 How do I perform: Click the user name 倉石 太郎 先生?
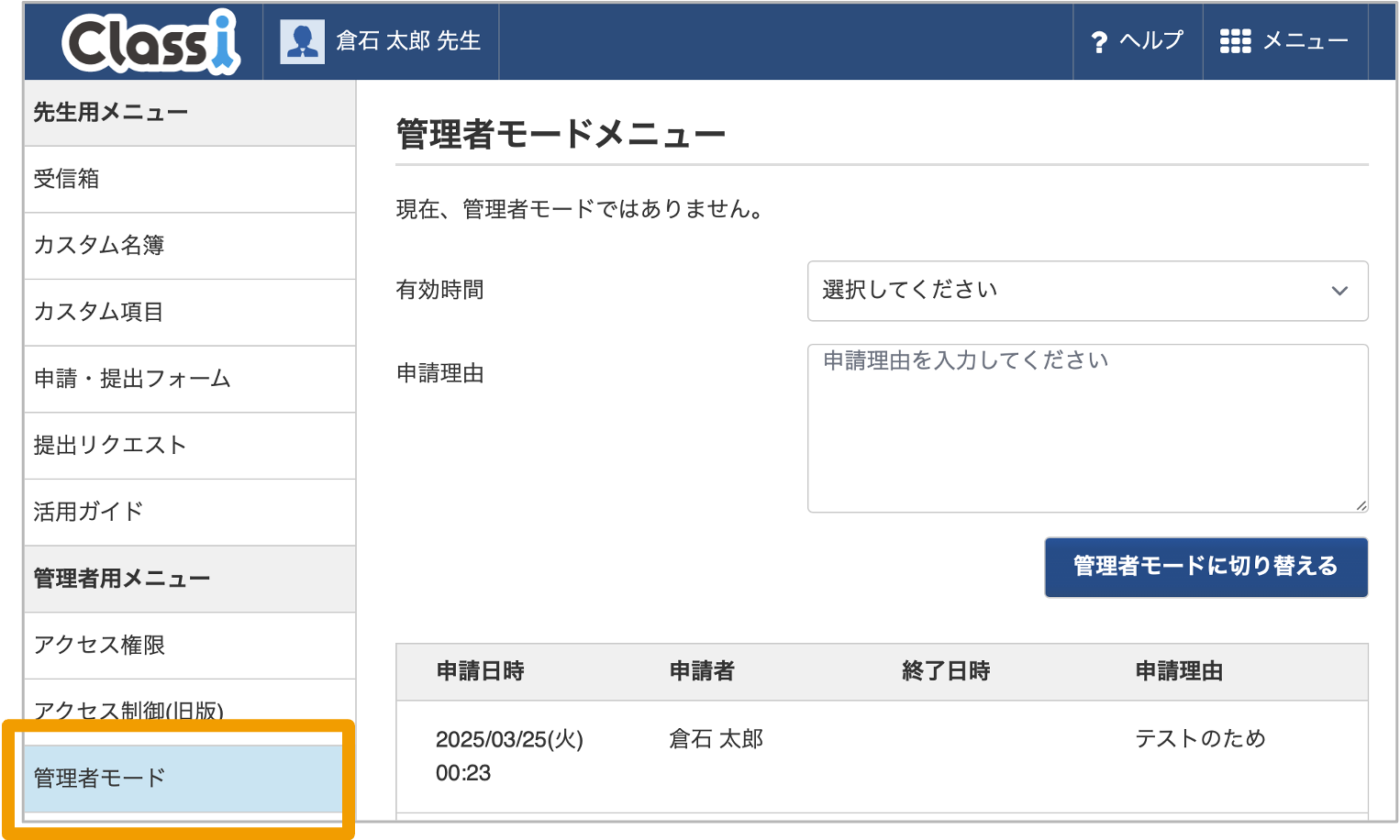point(408,41)
